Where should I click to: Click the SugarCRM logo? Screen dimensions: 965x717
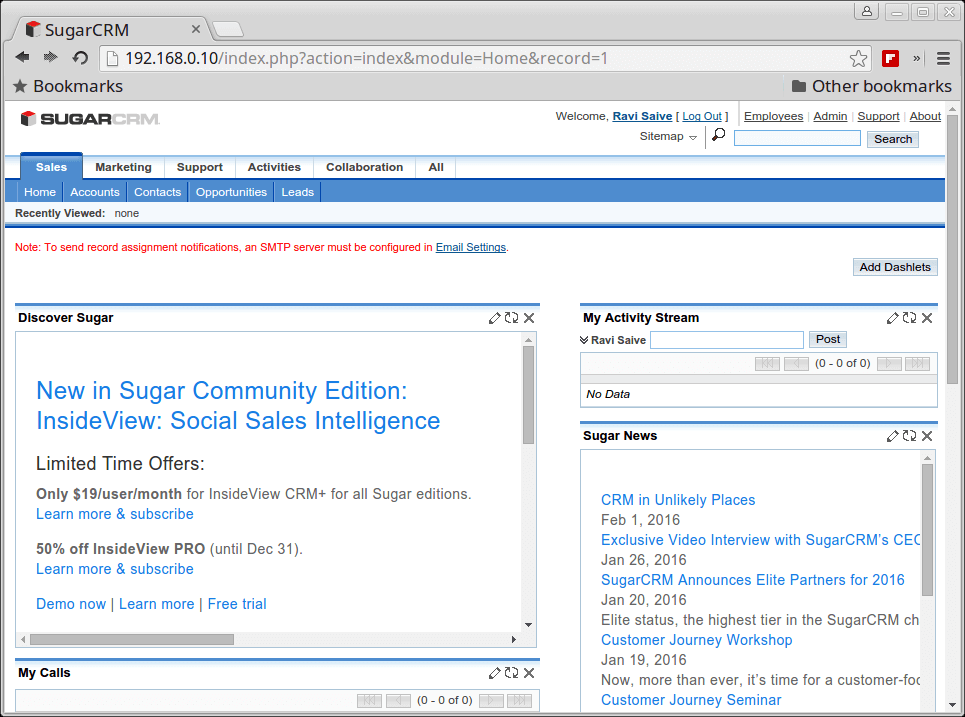pyautogui.click(x=90, y=118)
